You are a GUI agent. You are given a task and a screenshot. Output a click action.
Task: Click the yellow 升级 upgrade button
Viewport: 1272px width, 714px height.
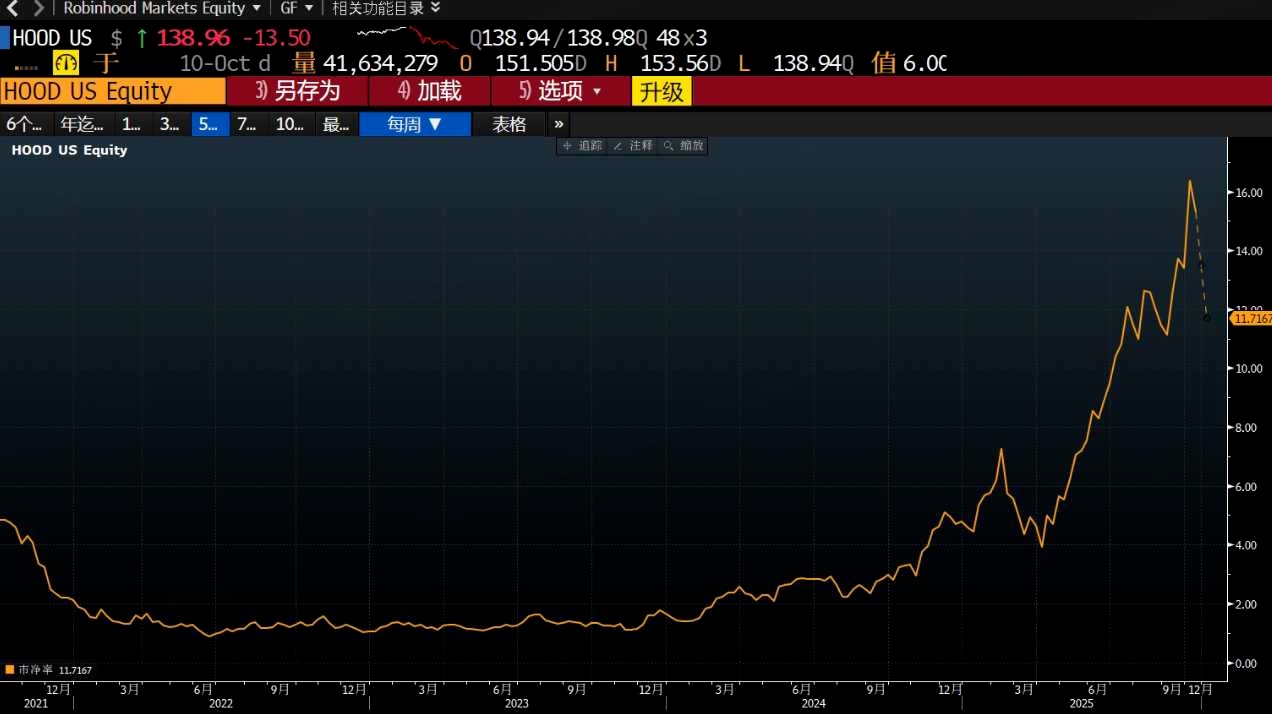(662, 92)
